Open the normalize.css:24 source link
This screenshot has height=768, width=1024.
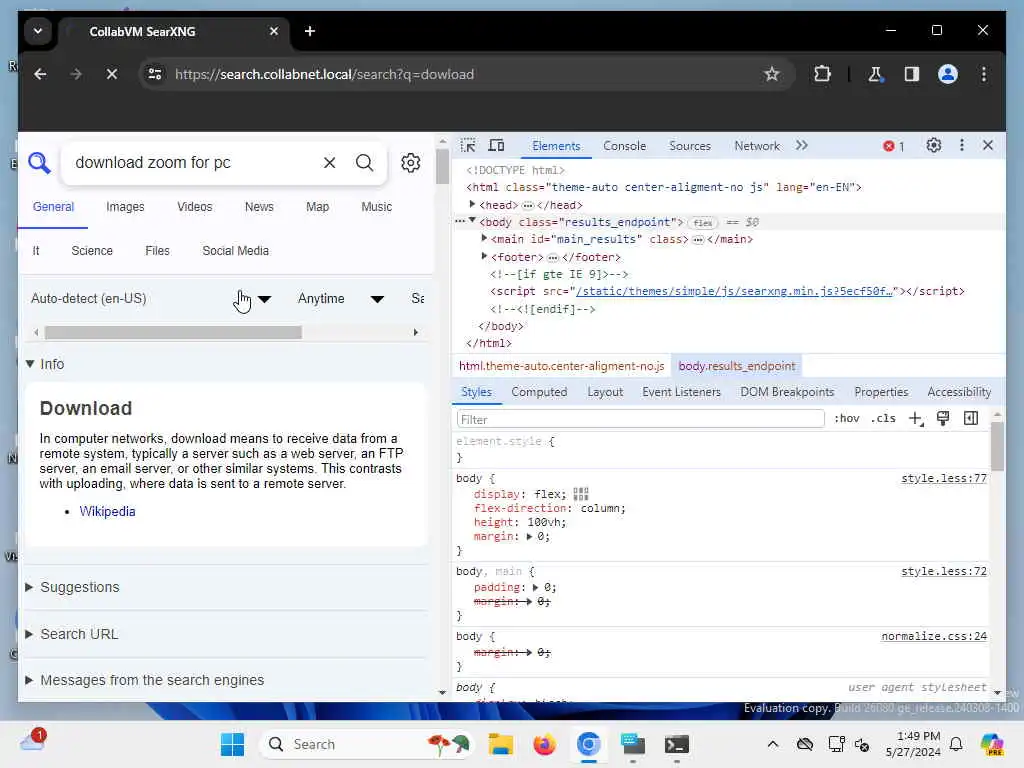pos(934,636)
